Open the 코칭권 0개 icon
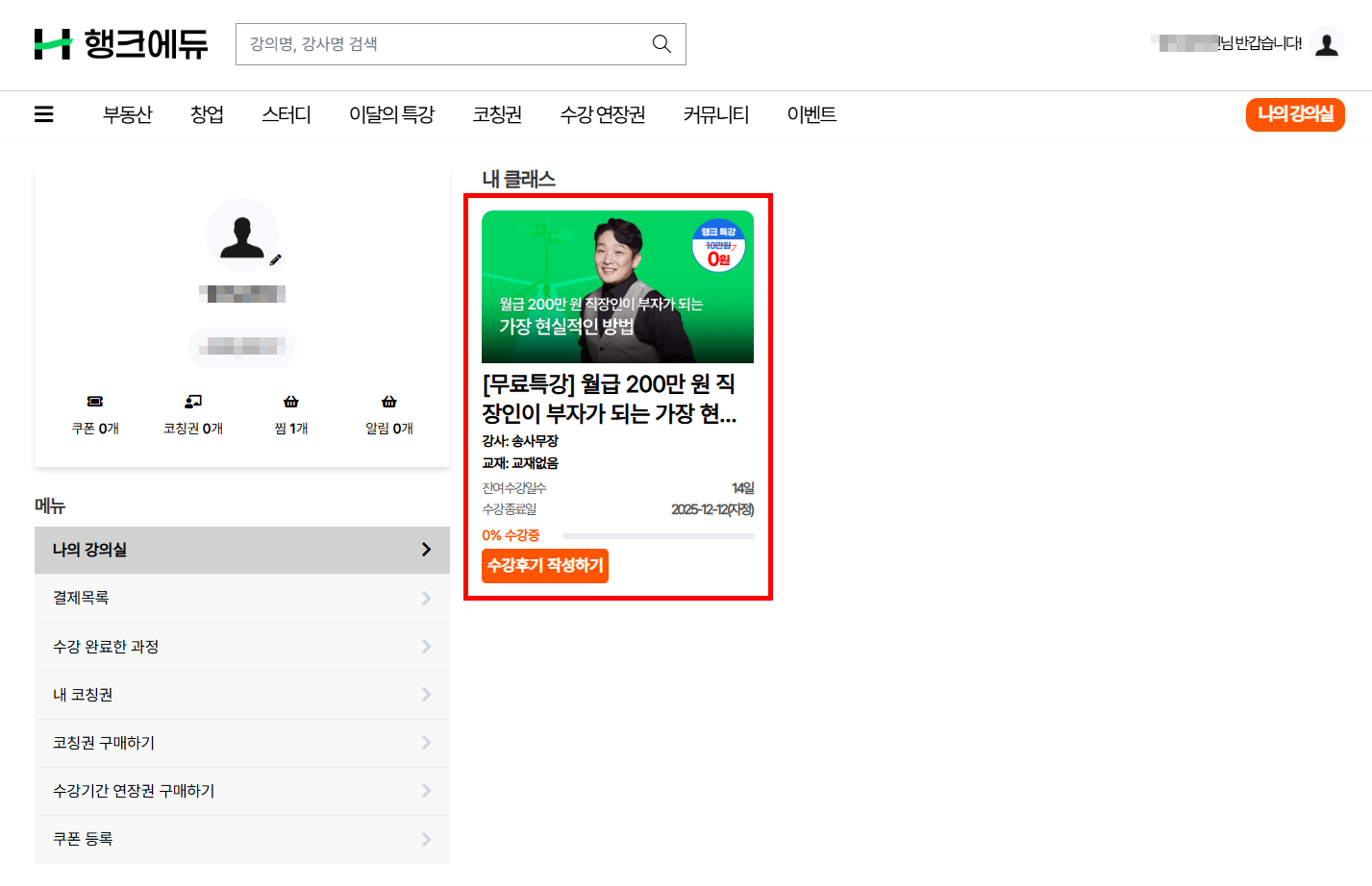Screen dimensions: 1372x886 point(193,402)
